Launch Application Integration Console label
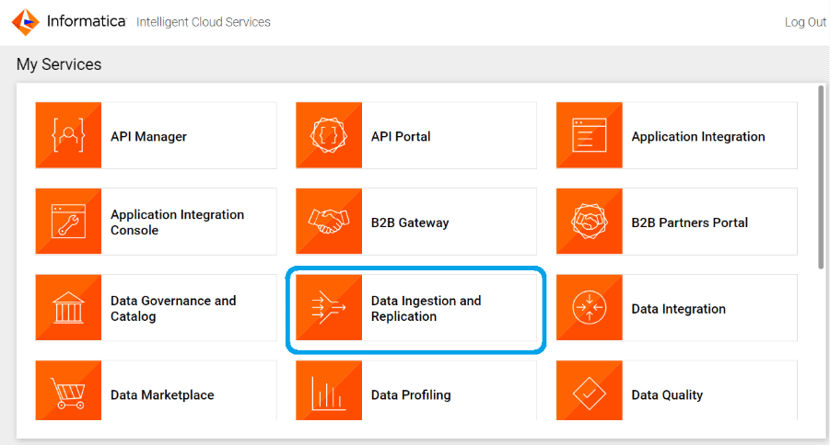The image size is (830, 445). (x=177, y=222)
